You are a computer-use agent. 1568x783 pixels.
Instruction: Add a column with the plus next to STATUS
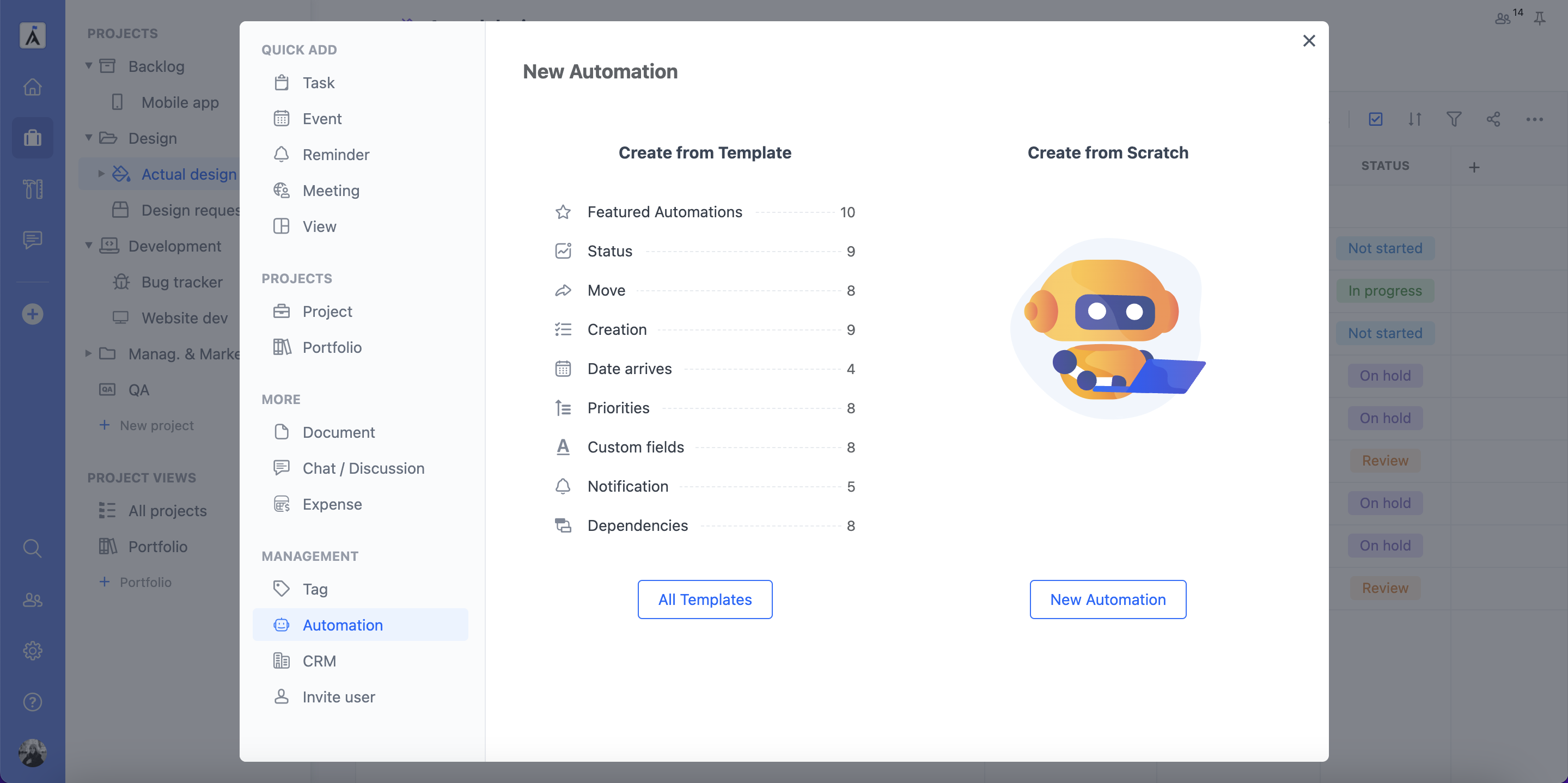(x=1474, y=167)
